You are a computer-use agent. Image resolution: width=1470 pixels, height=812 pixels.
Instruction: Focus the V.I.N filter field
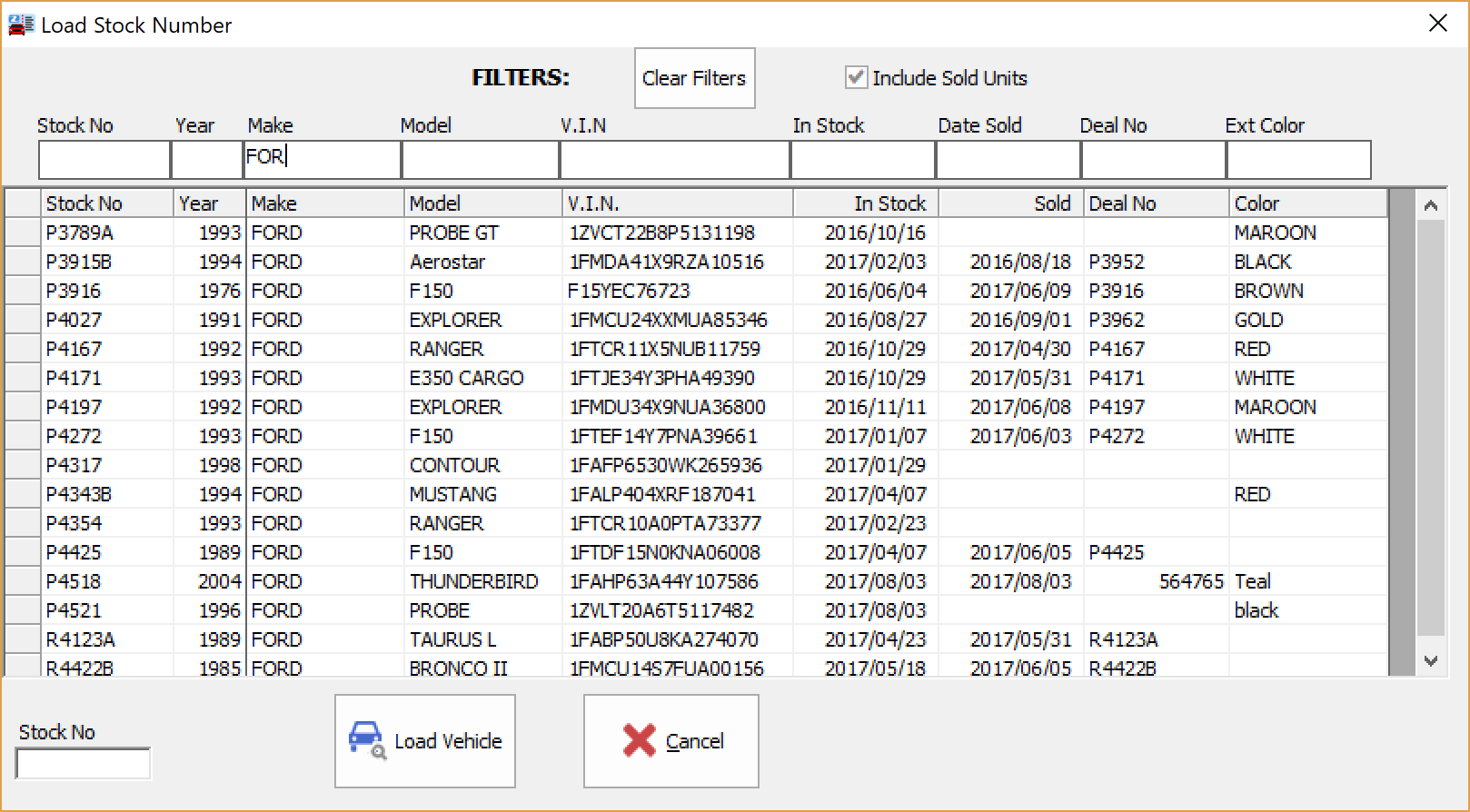675,160
